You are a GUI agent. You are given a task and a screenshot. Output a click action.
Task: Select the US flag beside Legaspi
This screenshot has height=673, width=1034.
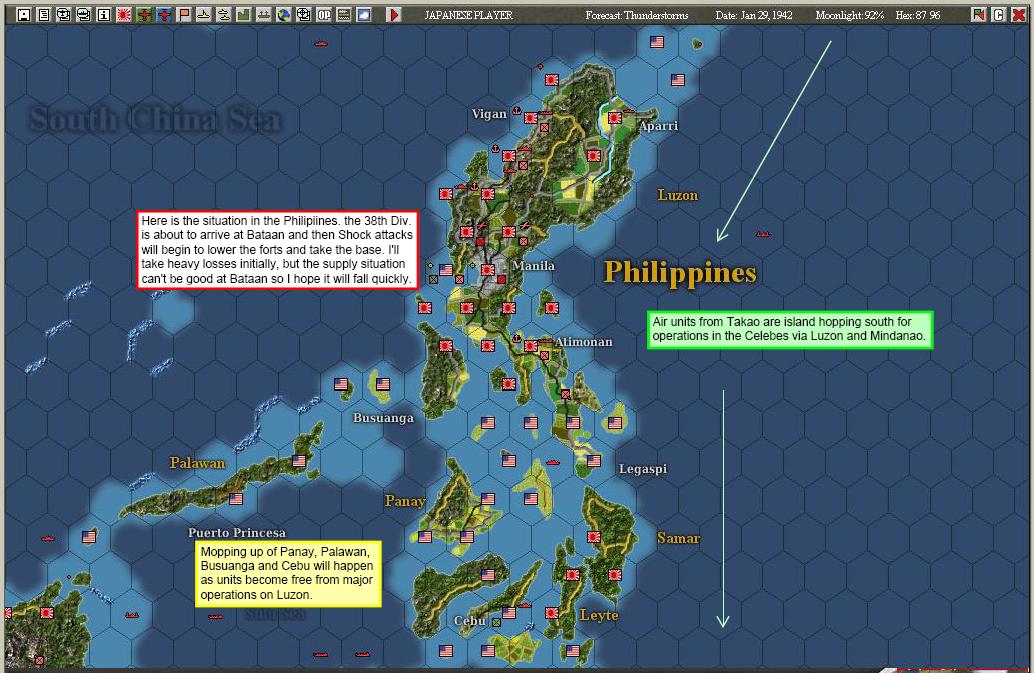pyautogui.click(x=593, y=461)
